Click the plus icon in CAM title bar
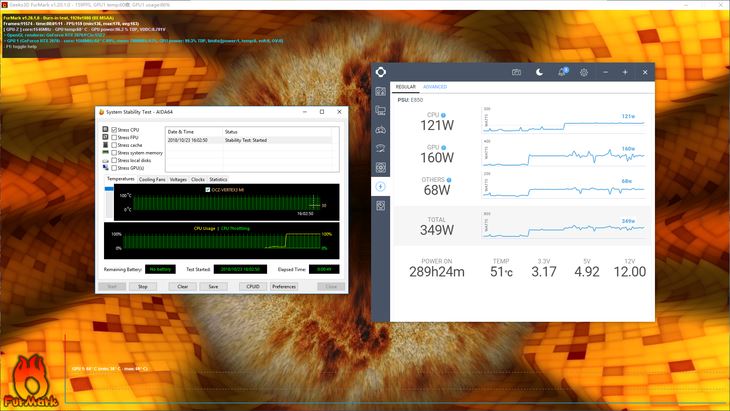This screenshot has width=730, height=411. (x=625, y=72)
